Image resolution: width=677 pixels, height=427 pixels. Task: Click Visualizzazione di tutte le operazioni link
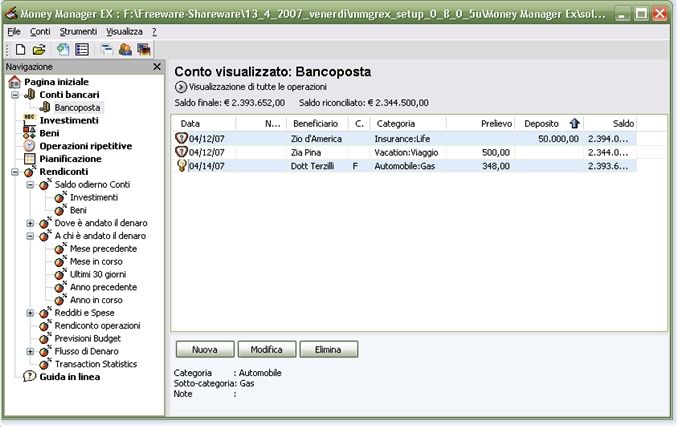click(258, 87)
